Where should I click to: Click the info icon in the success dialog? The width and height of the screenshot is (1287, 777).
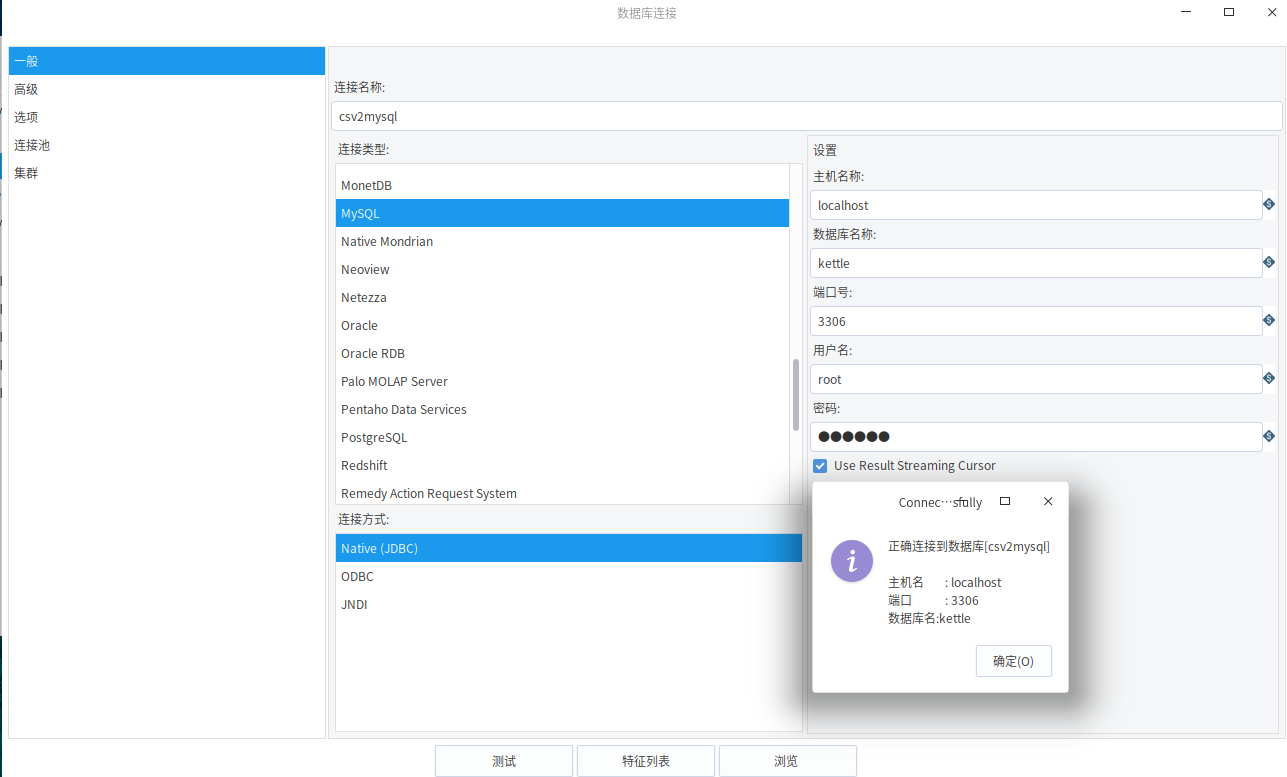tap(852, 561)
